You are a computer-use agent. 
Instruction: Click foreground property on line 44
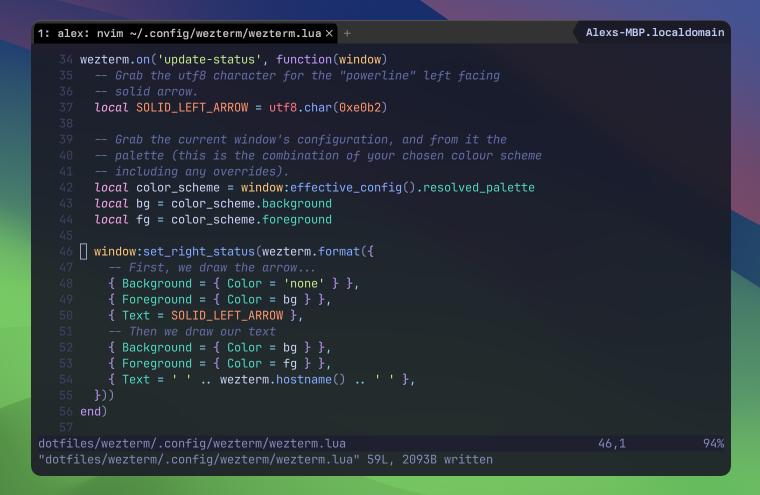(x=297, y=220)
